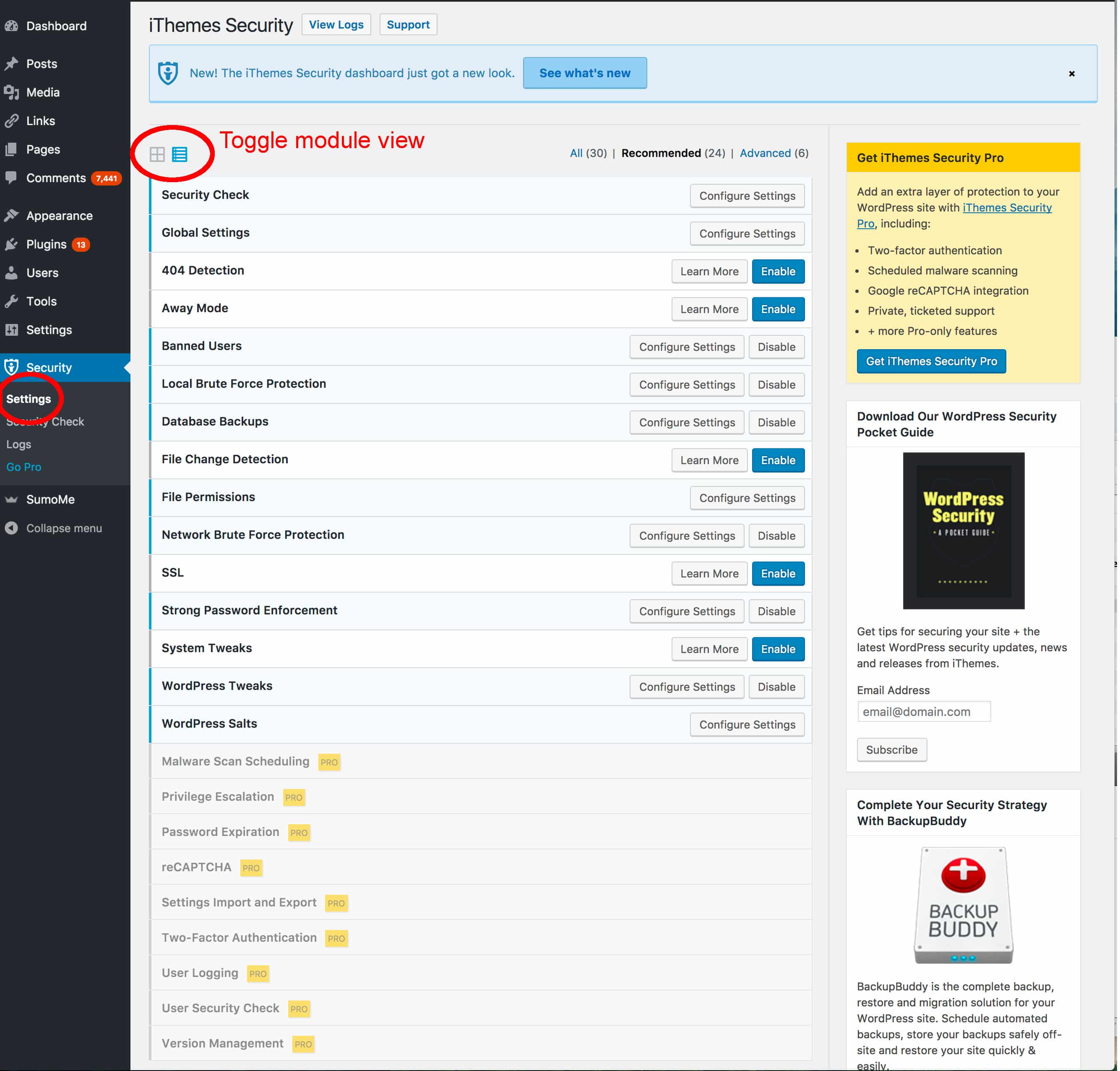Screen dimensions: 1120x1071
Task: Learn More about Away Mode
Action: click(709, 309)
